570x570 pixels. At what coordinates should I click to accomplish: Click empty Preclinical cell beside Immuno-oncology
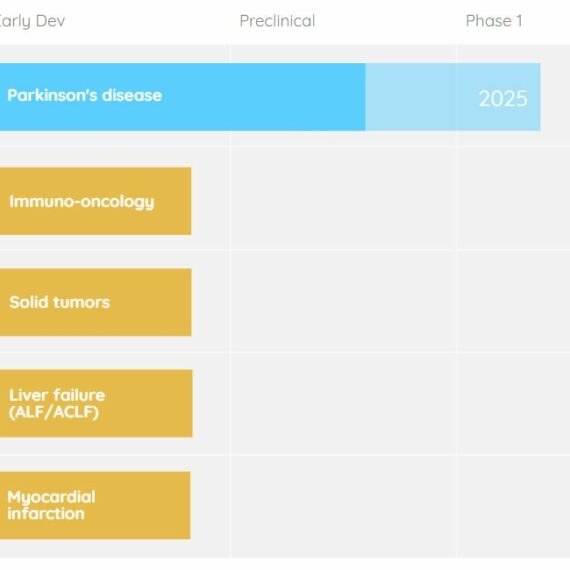(x=343, y=198)
